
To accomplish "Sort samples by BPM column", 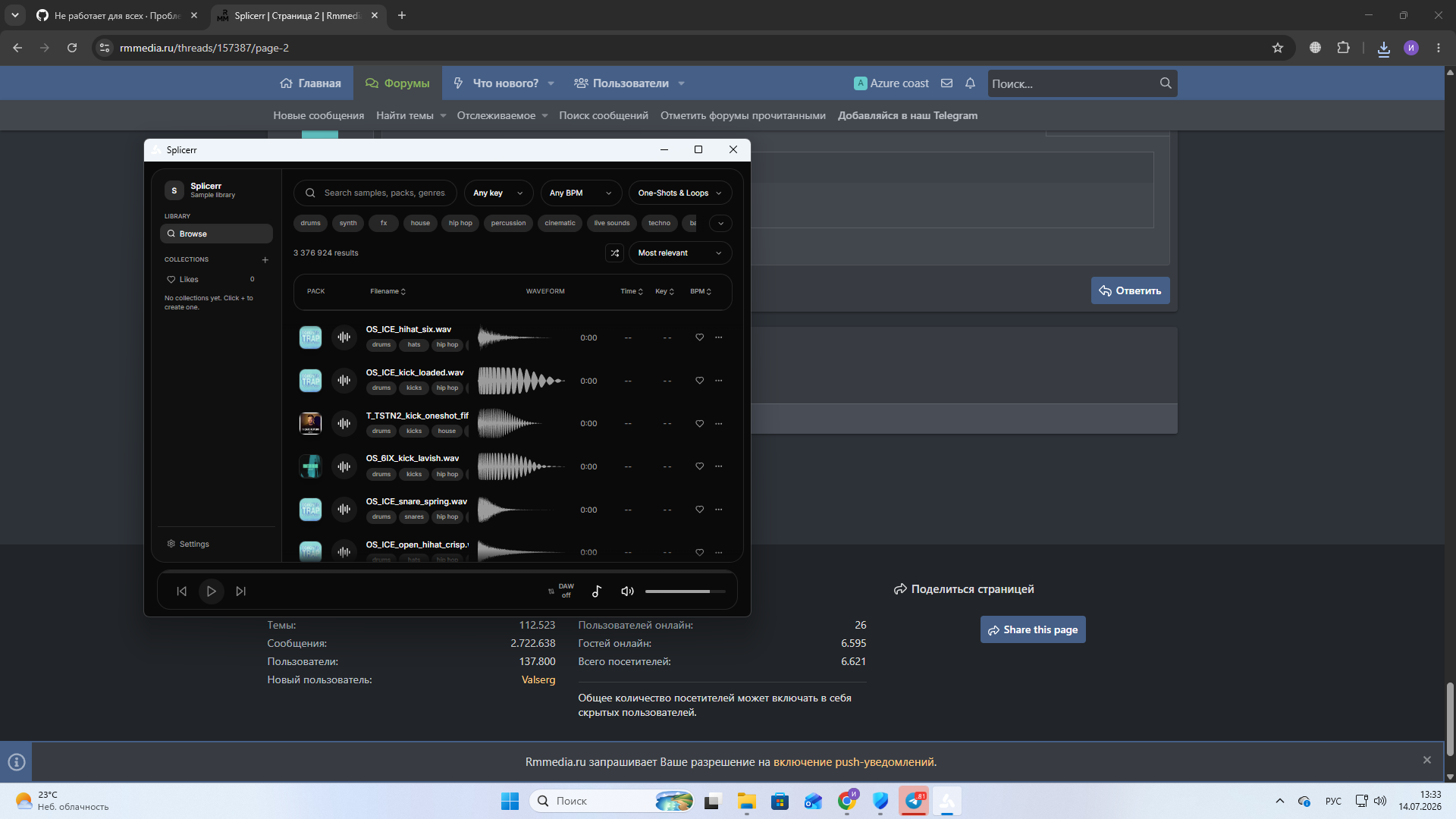I will click(701, 291).
